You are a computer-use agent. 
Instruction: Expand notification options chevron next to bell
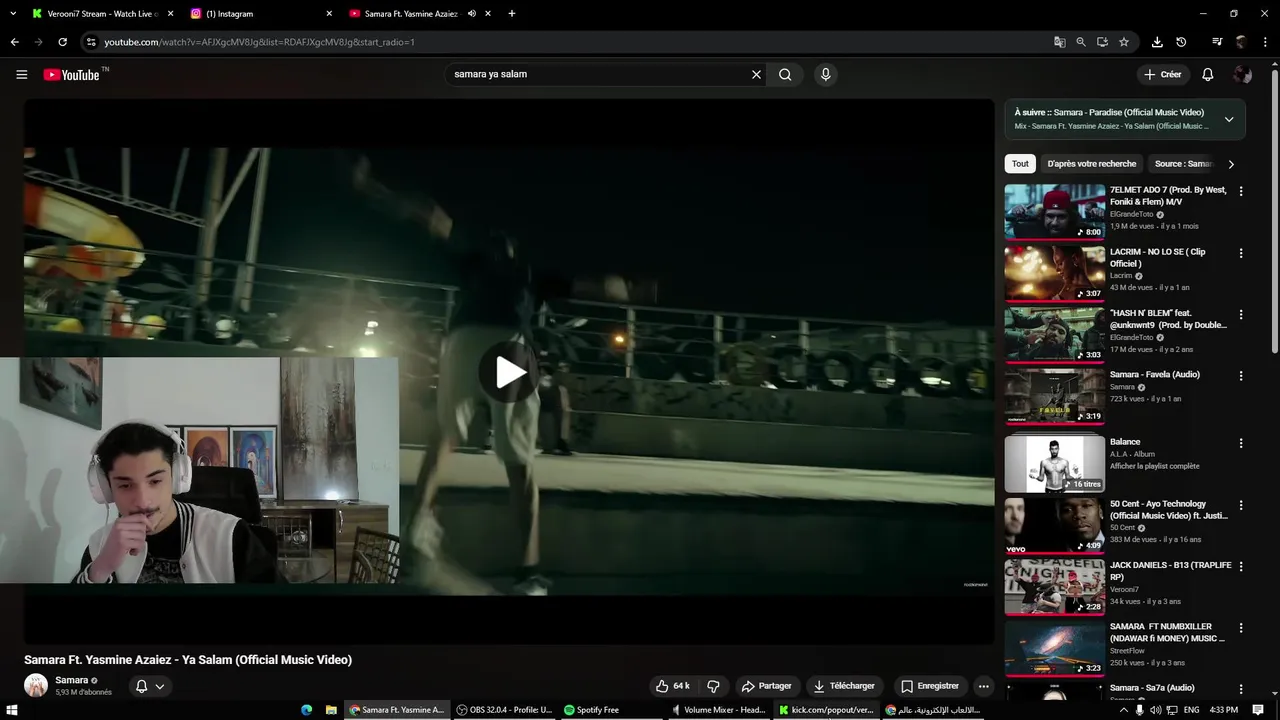coord(159,686)
